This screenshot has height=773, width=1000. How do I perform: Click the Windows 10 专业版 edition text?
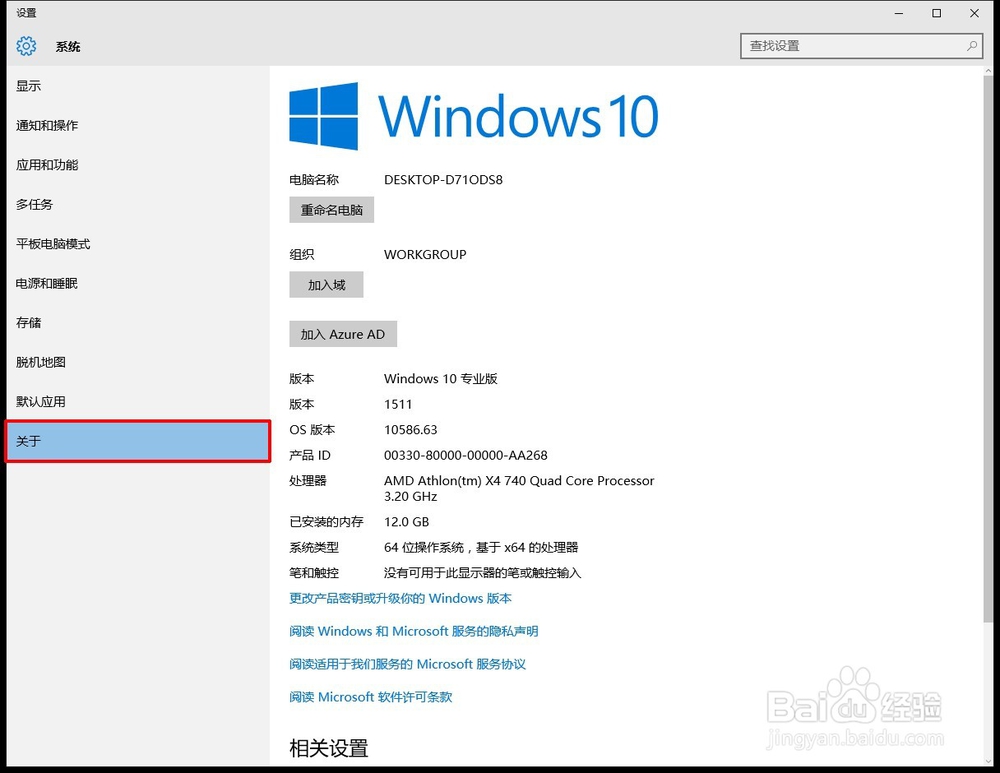(x=441, y=379)
